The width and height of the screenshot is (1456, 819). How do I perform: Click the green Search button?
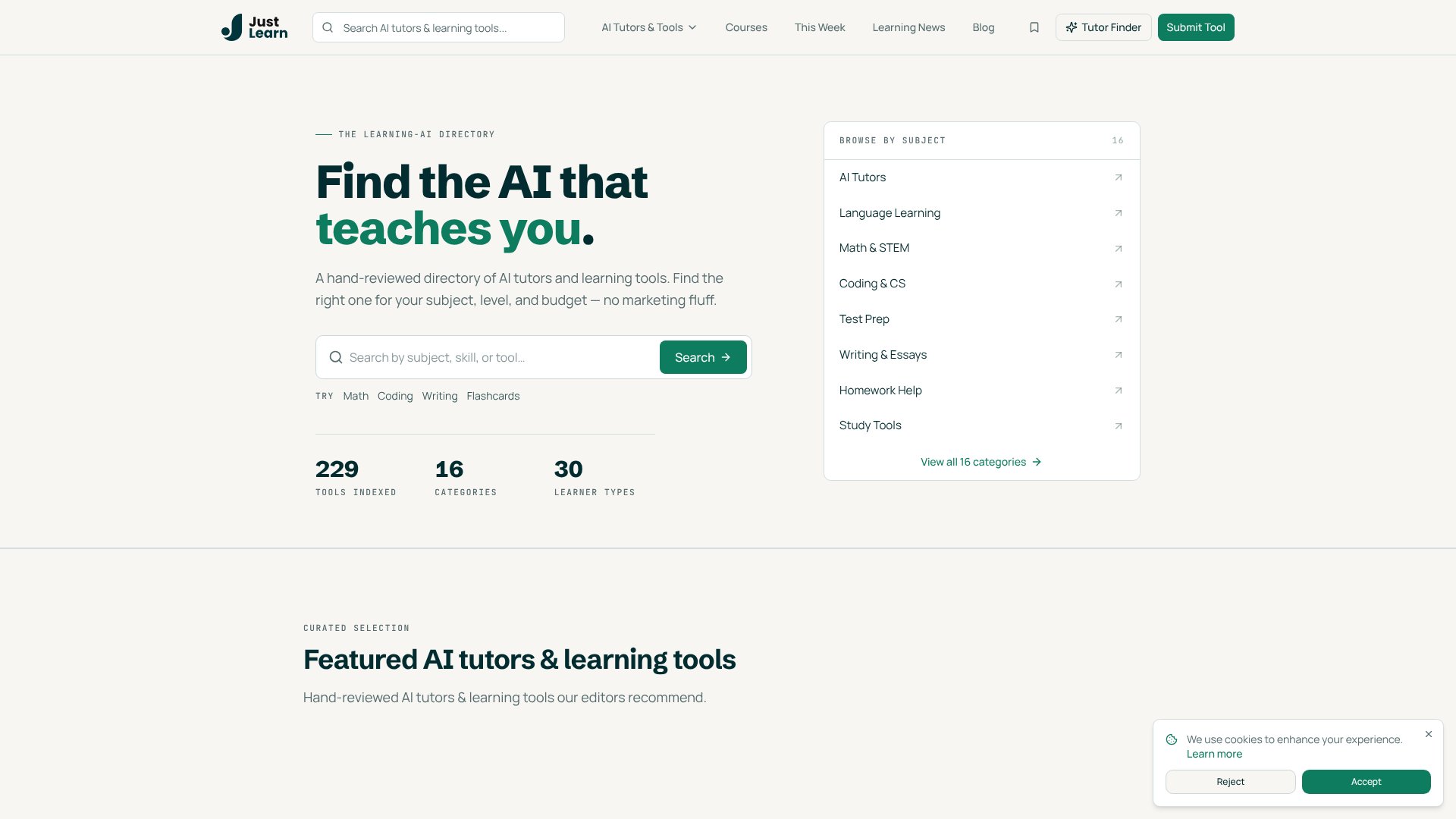coord(703,357)
